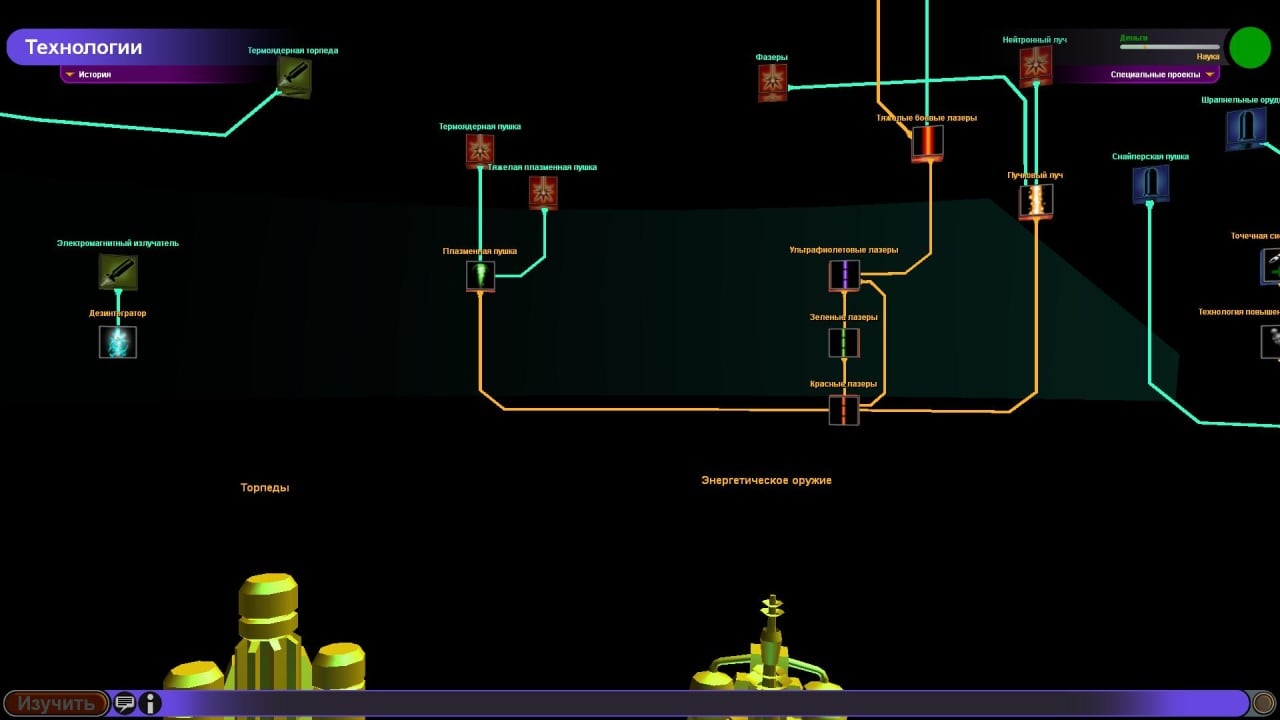Select the Торпеды category label
This screenshot has height=720, width=1280.
pos(265,488)
